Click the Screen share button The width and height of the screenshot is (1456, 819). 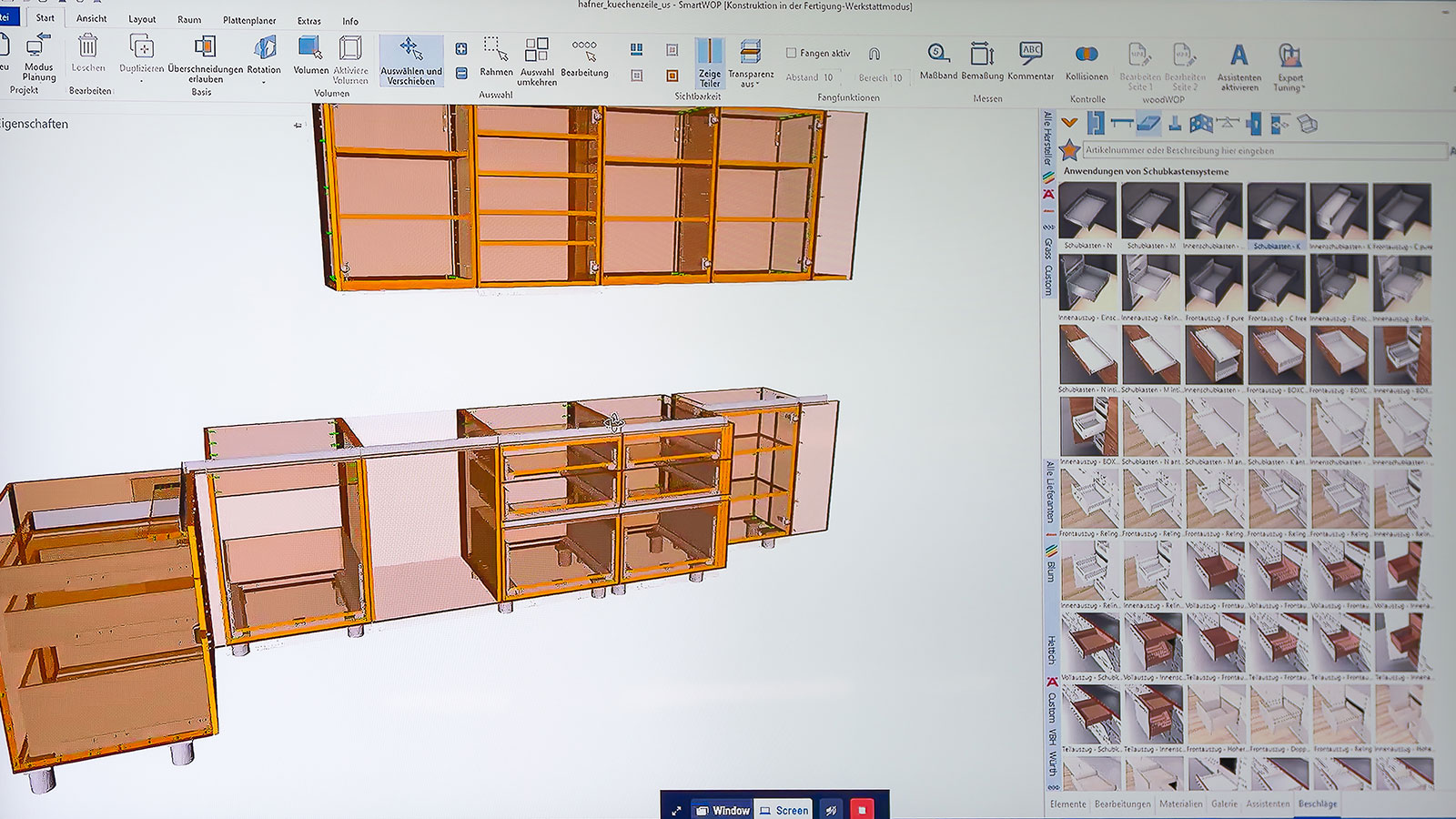pyautogui.click(x=784, y=810)
